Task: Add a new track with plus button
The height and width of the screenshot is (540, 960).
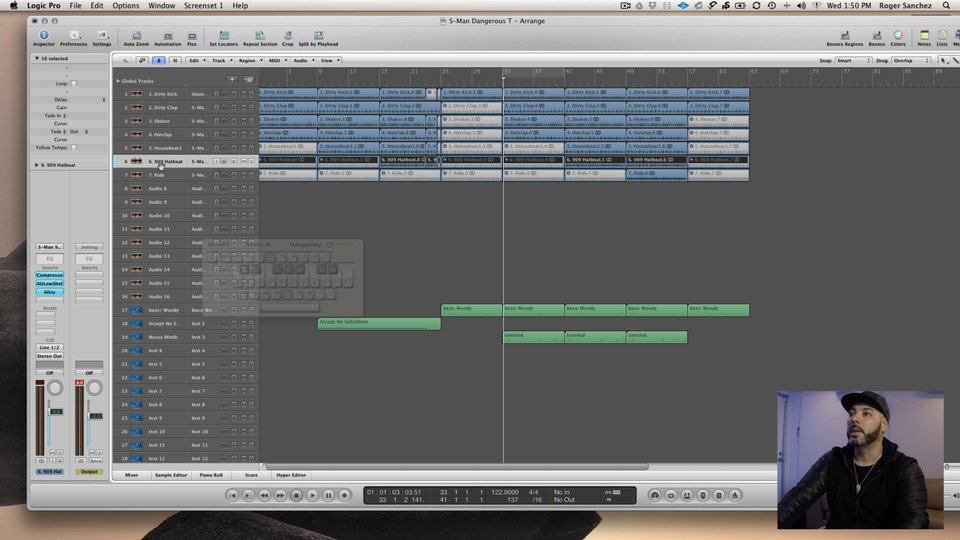Action: [232, 80]
